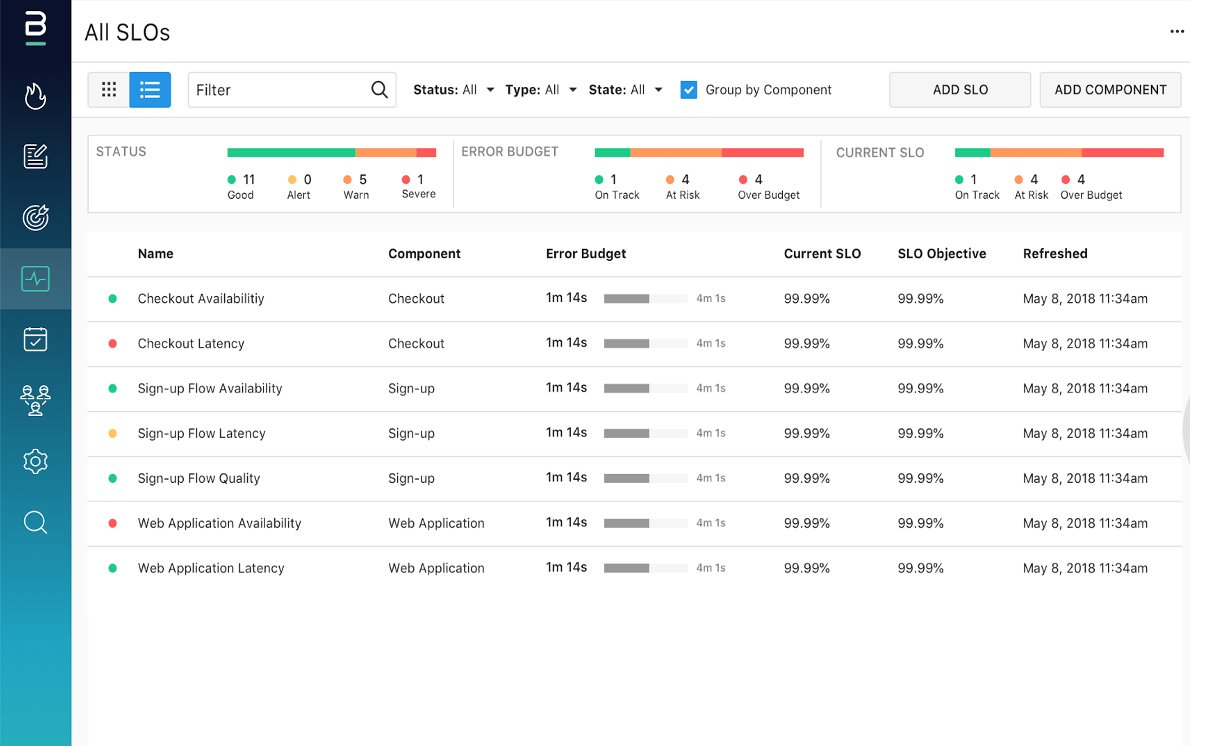This screenshot has width=1216, height=746.
Task: Expand the State: All dropdown
Action: [x=626, y=90]
